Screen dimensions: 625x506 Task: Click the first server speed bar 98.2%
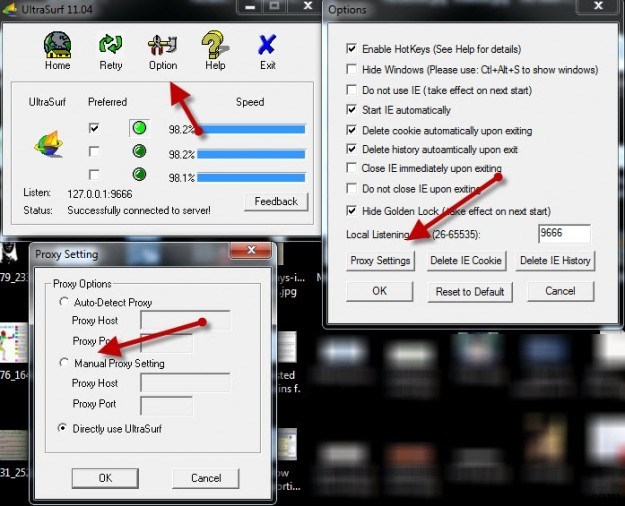click(x=251, y=129)
